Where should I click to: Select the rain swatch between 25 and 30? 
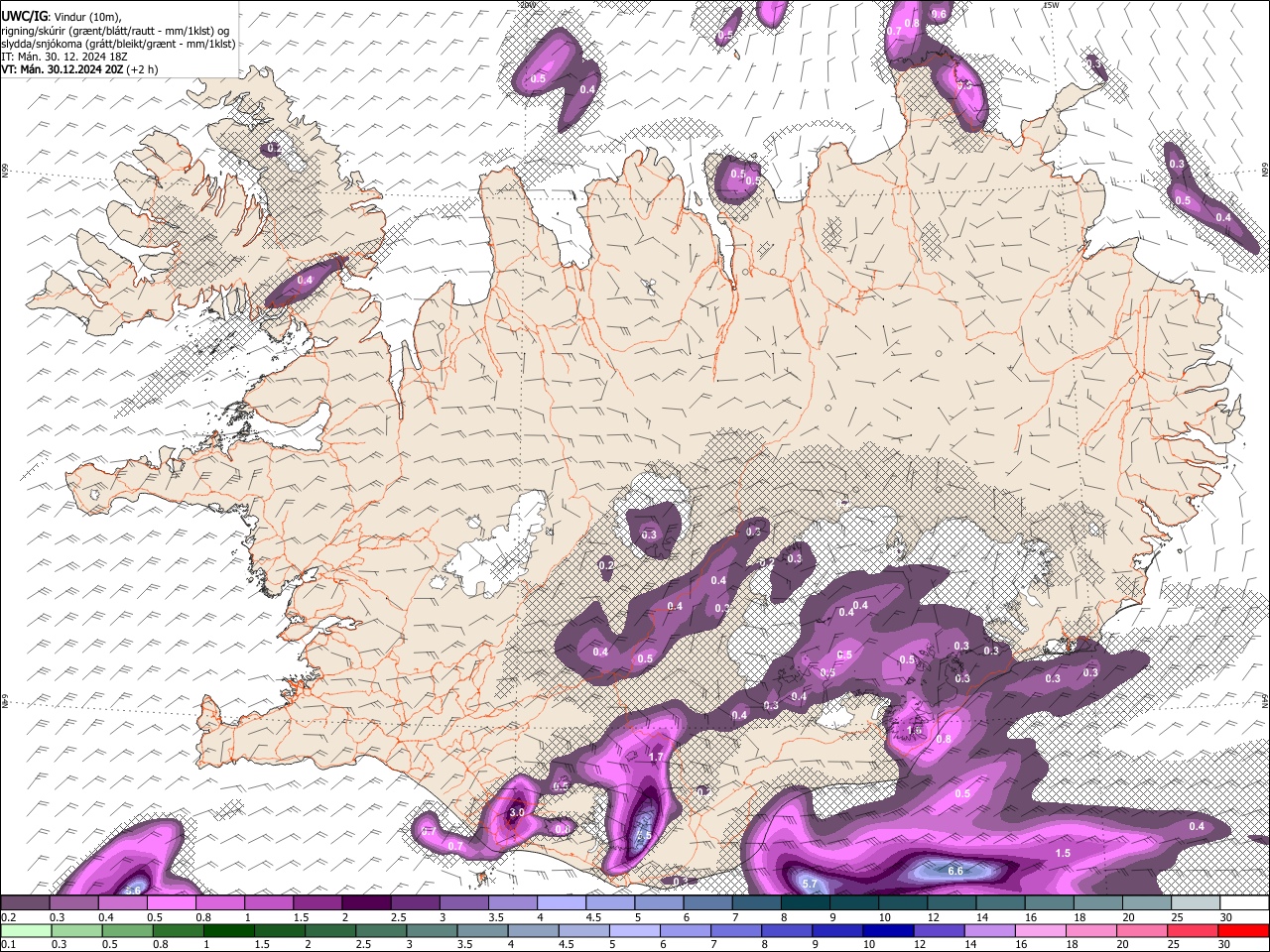pos(1193,930)
